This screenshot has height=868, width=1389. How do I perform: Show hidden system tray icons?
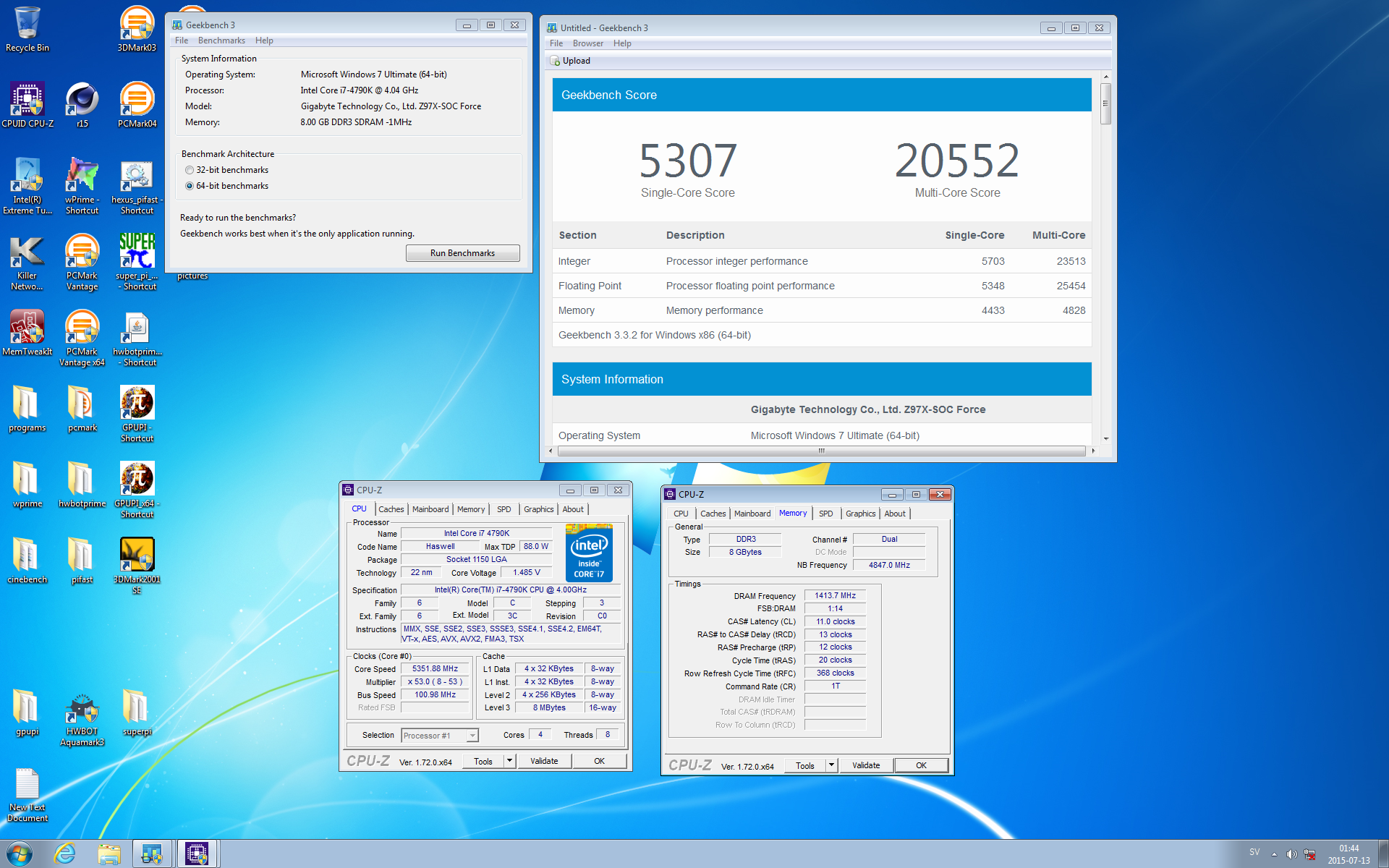1274,854
